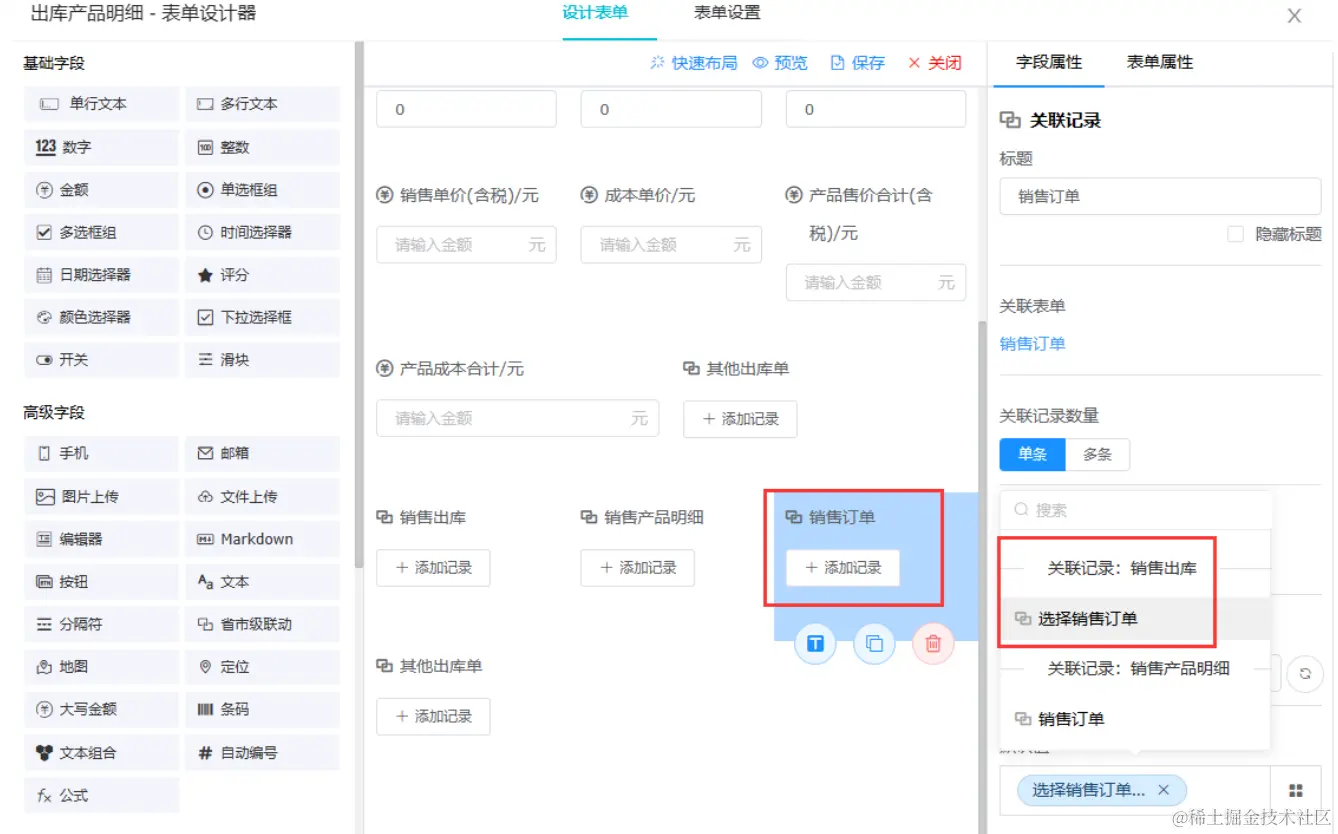Add a 滑块 slider field

(x=263, y=360)
